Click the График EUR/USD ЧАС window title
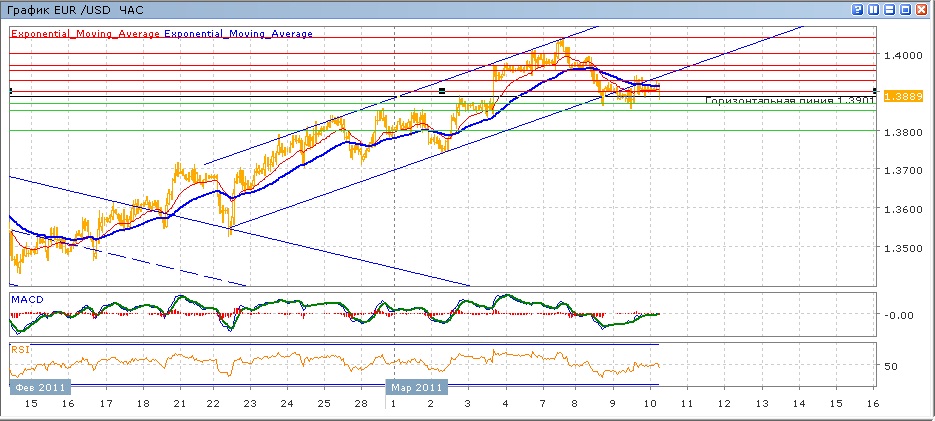This screenshot has height=421, width=935. click(74, 8)
